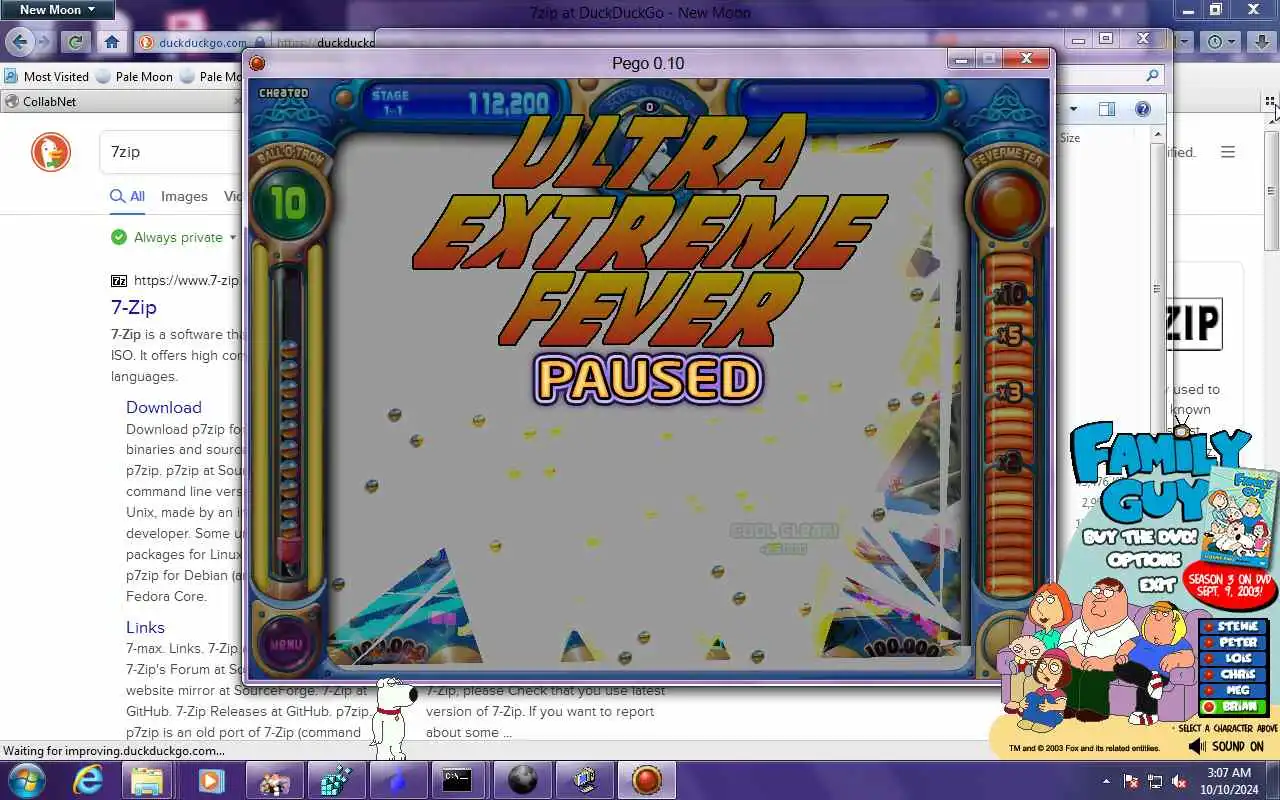
Task: Select Peter in the Family Guy widget
Action: [x=1233, y=643]
